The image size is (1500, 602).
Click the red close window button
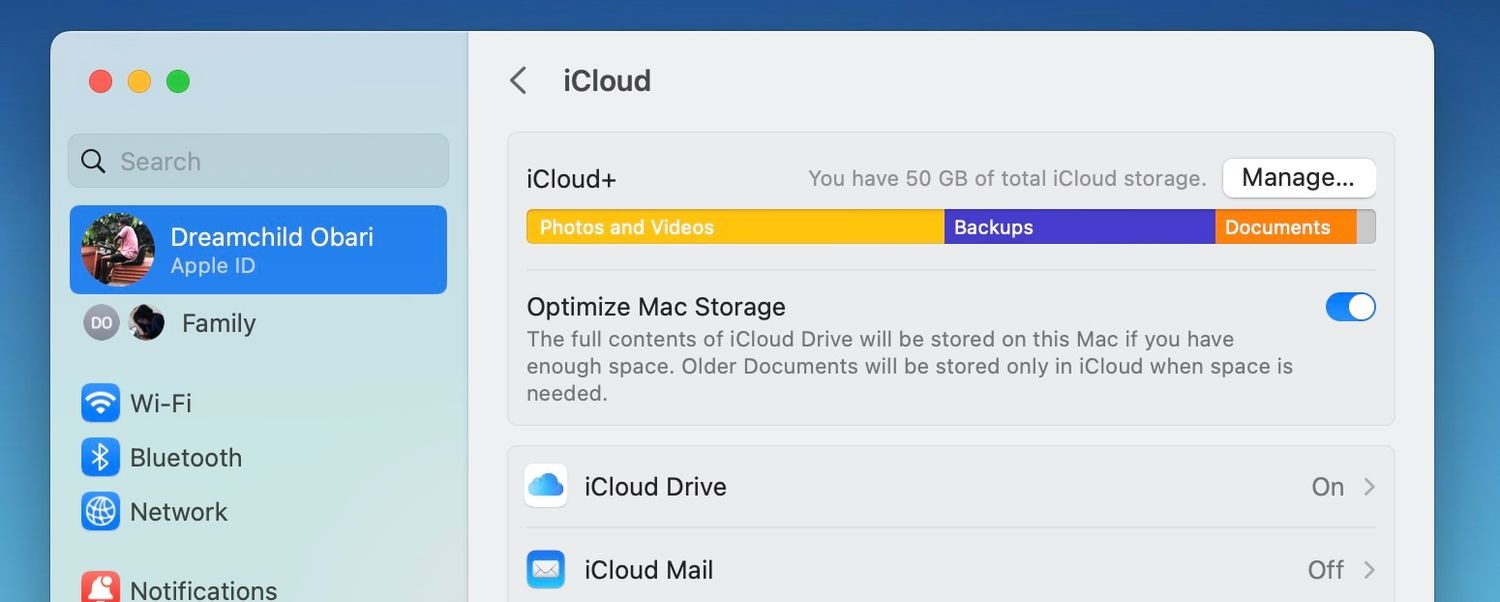point(101,81)
